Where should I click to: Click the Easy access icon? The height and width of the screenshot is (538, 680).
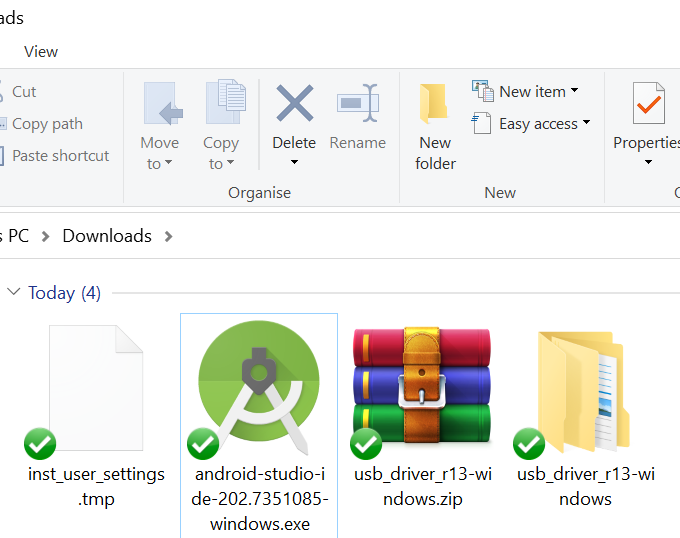click(x=481, y=123)
